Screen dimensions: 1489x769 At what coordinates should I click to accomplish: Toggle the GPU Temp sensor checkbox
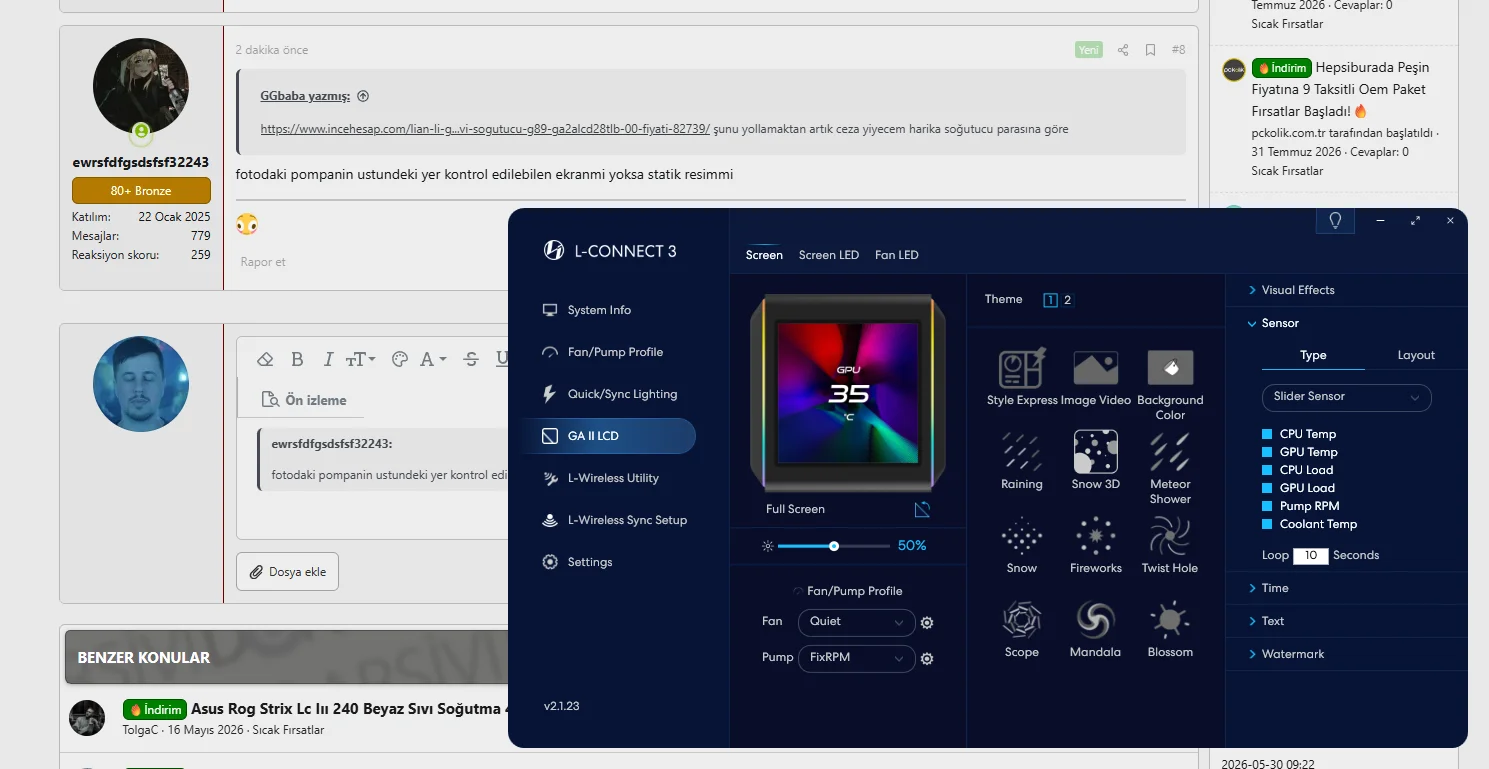(x=1267, y=452)
